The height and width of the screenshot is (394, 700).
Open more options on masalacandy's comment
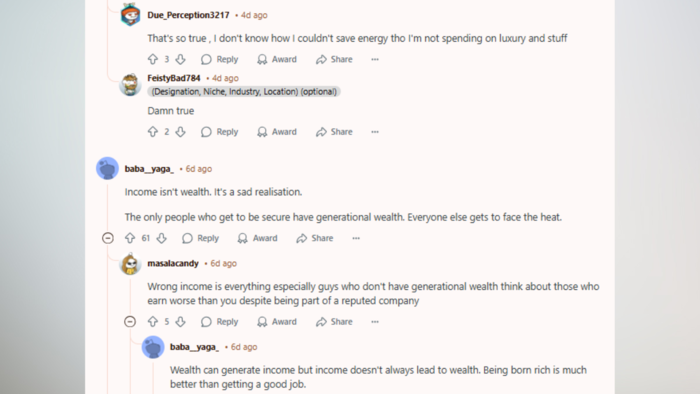pos(375,322)
